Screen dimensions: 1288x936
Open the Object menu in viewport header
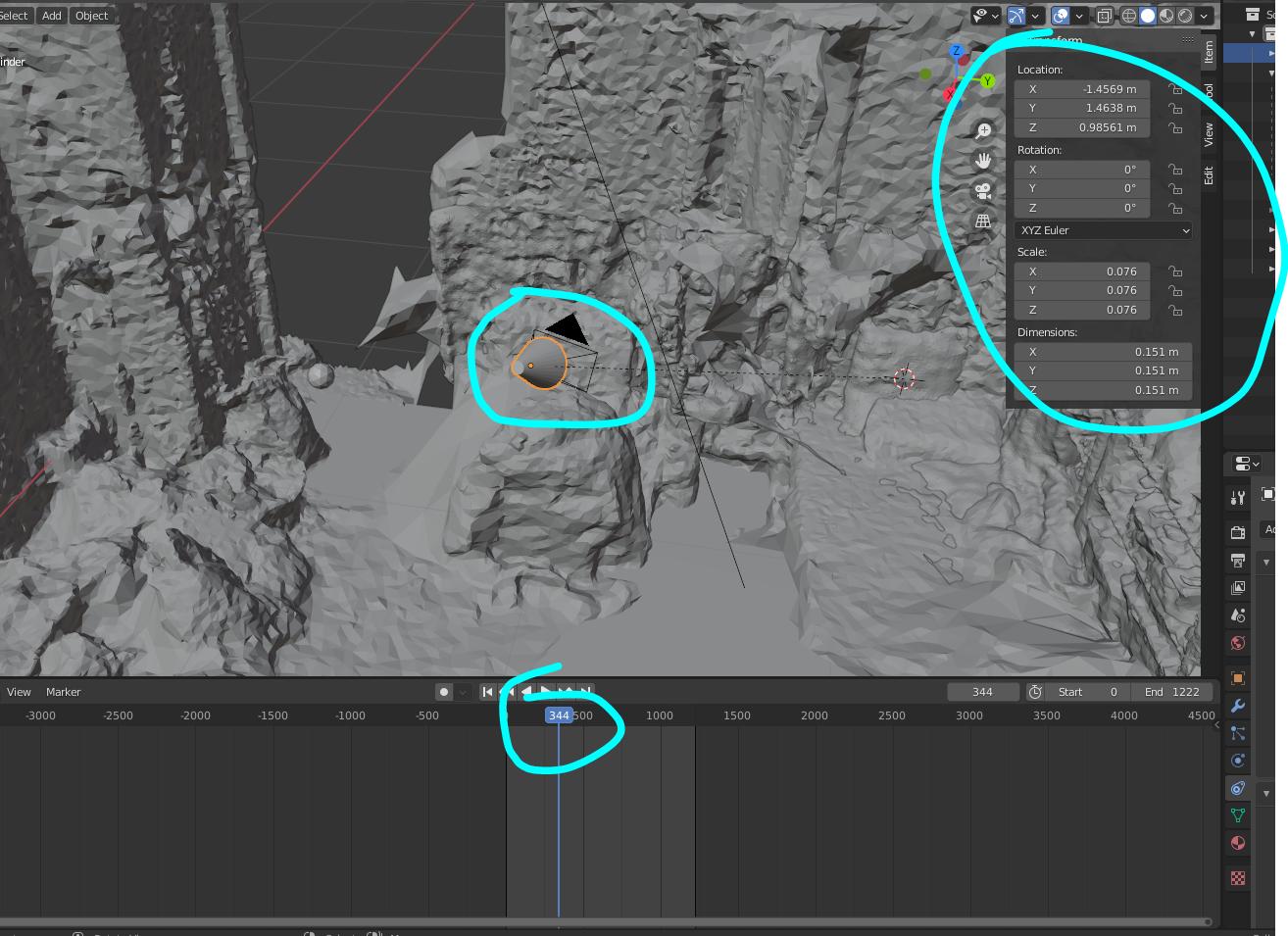[91, 15]
